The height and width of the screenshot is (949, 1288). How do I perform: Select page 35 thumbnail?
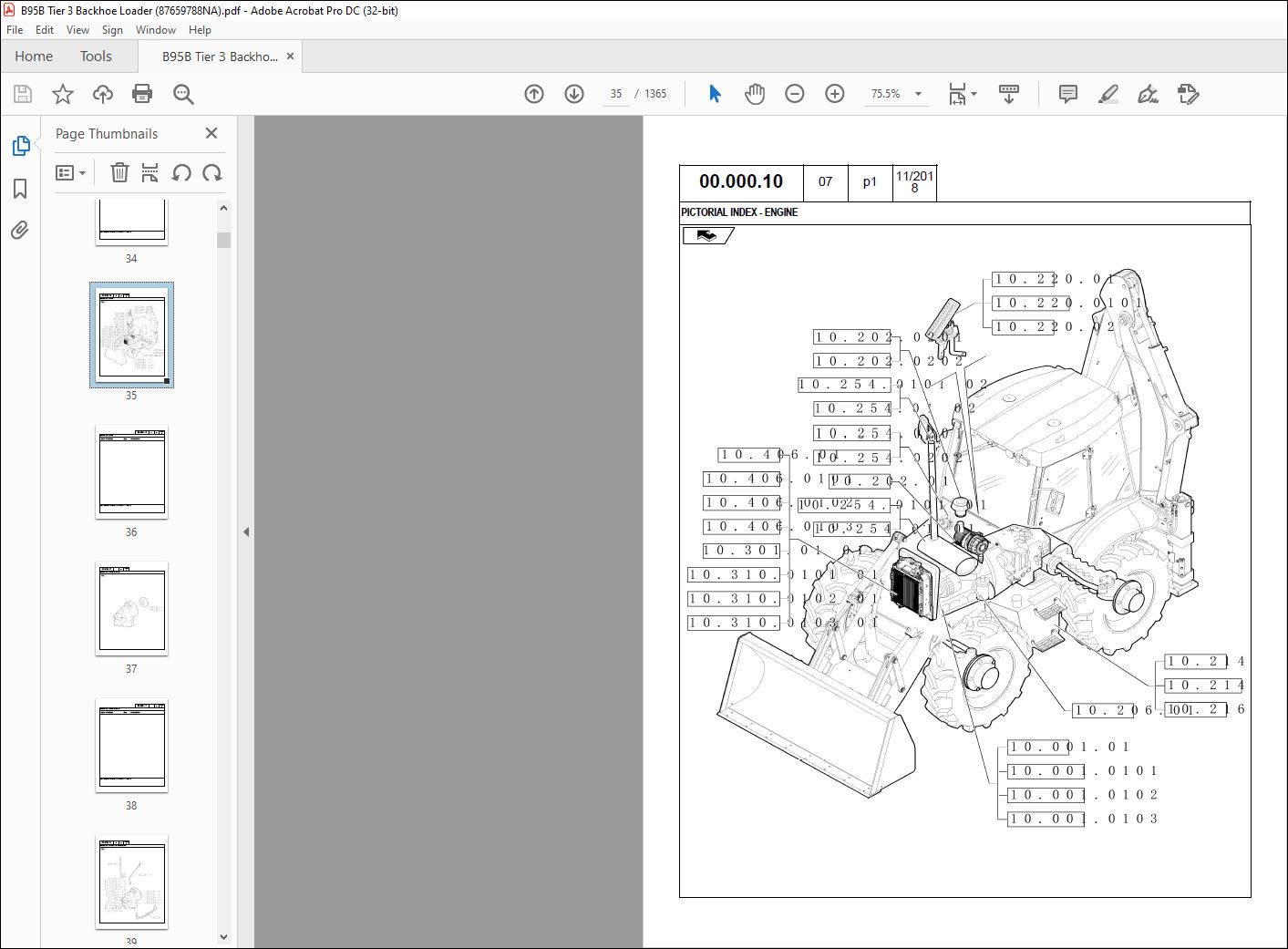131,335
